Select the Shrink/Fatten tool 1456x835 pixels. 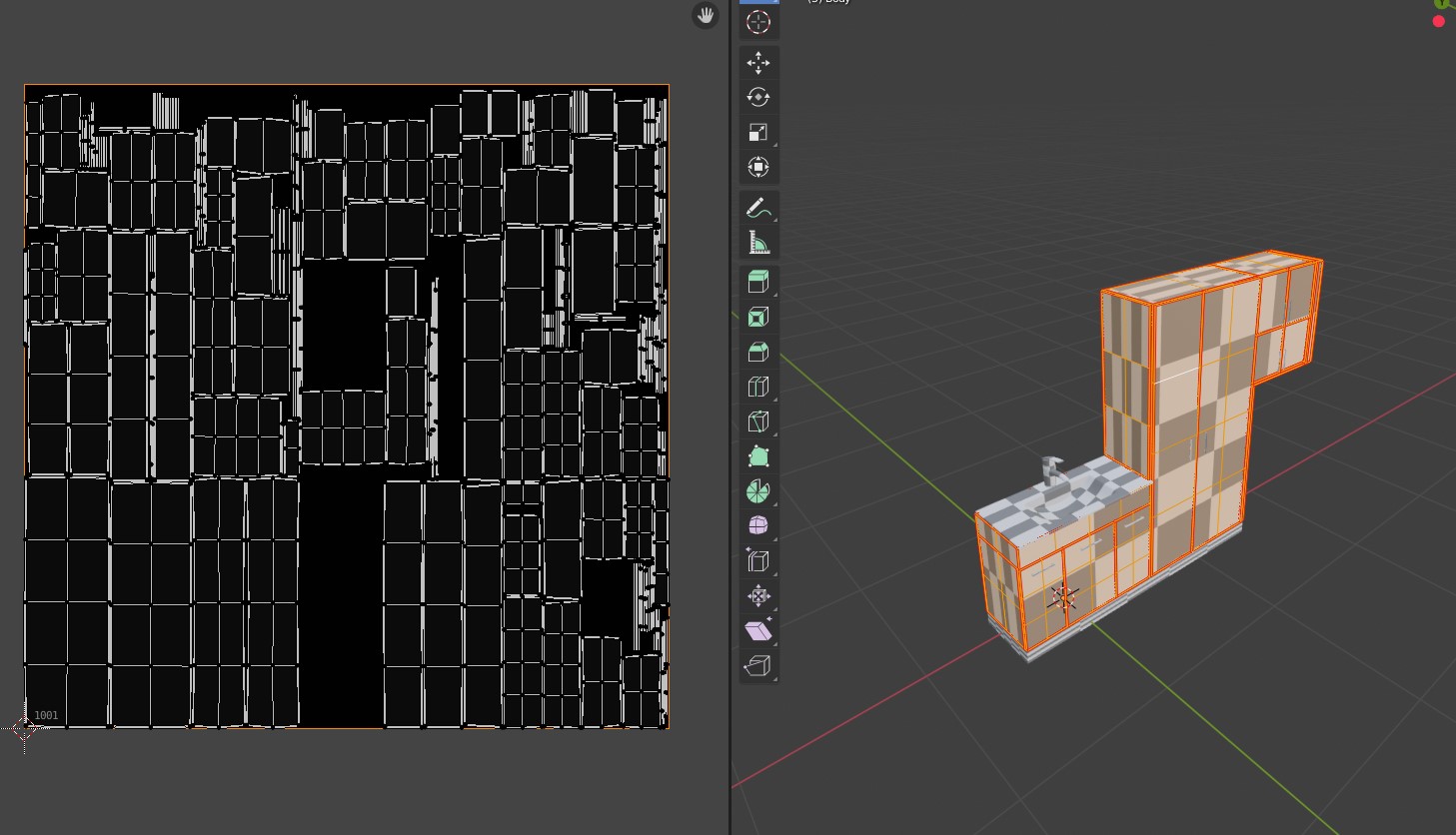click(758, 596)
